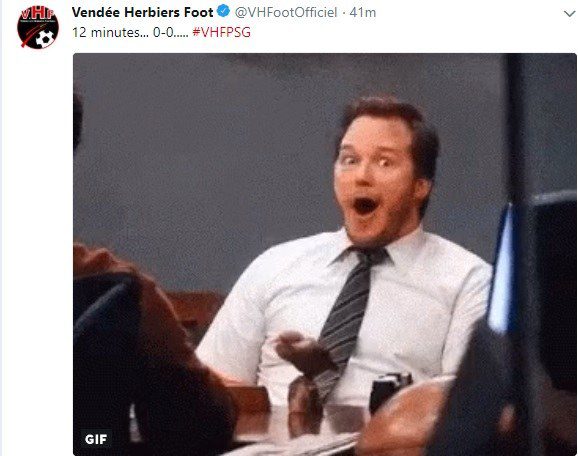This screenshot has width=578, height=456.
Task: Select the word 'Foot' in account name
Action: tap(198, 12)
